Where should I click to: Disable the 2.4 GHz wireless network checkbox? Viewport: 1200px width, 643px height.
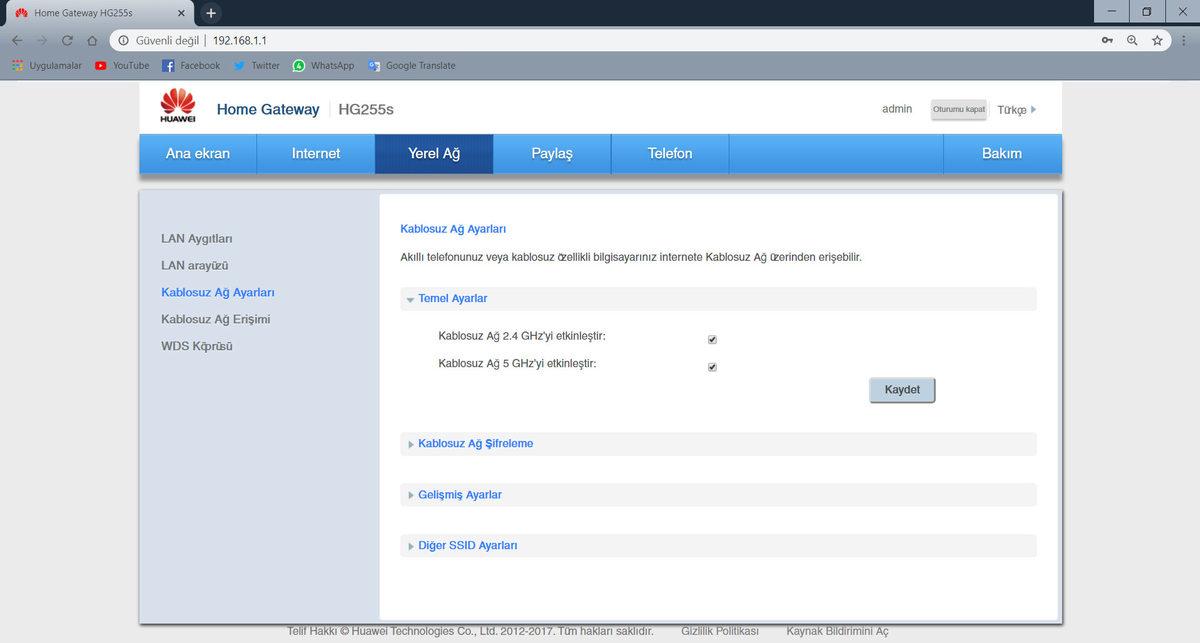[x=712, y=340]
